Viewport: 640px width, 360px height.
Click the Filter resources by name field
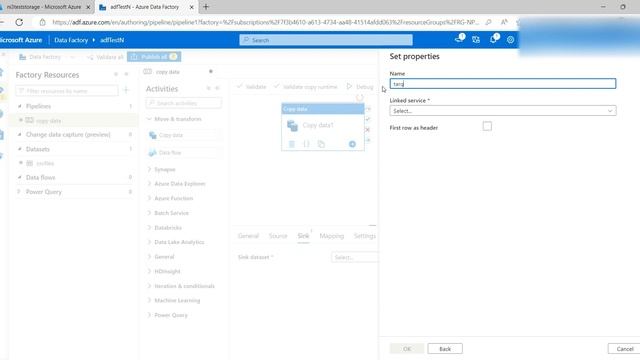point(67,91)
